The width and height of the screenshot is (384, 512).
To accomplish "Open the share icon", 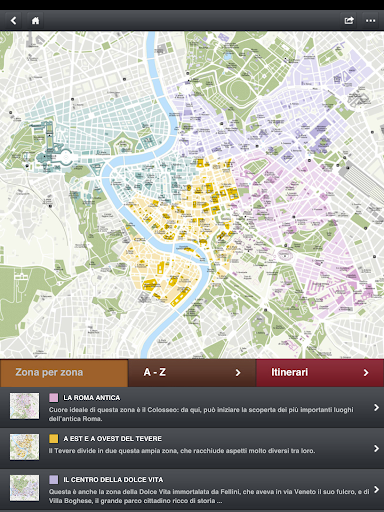I will coord(349,21).
